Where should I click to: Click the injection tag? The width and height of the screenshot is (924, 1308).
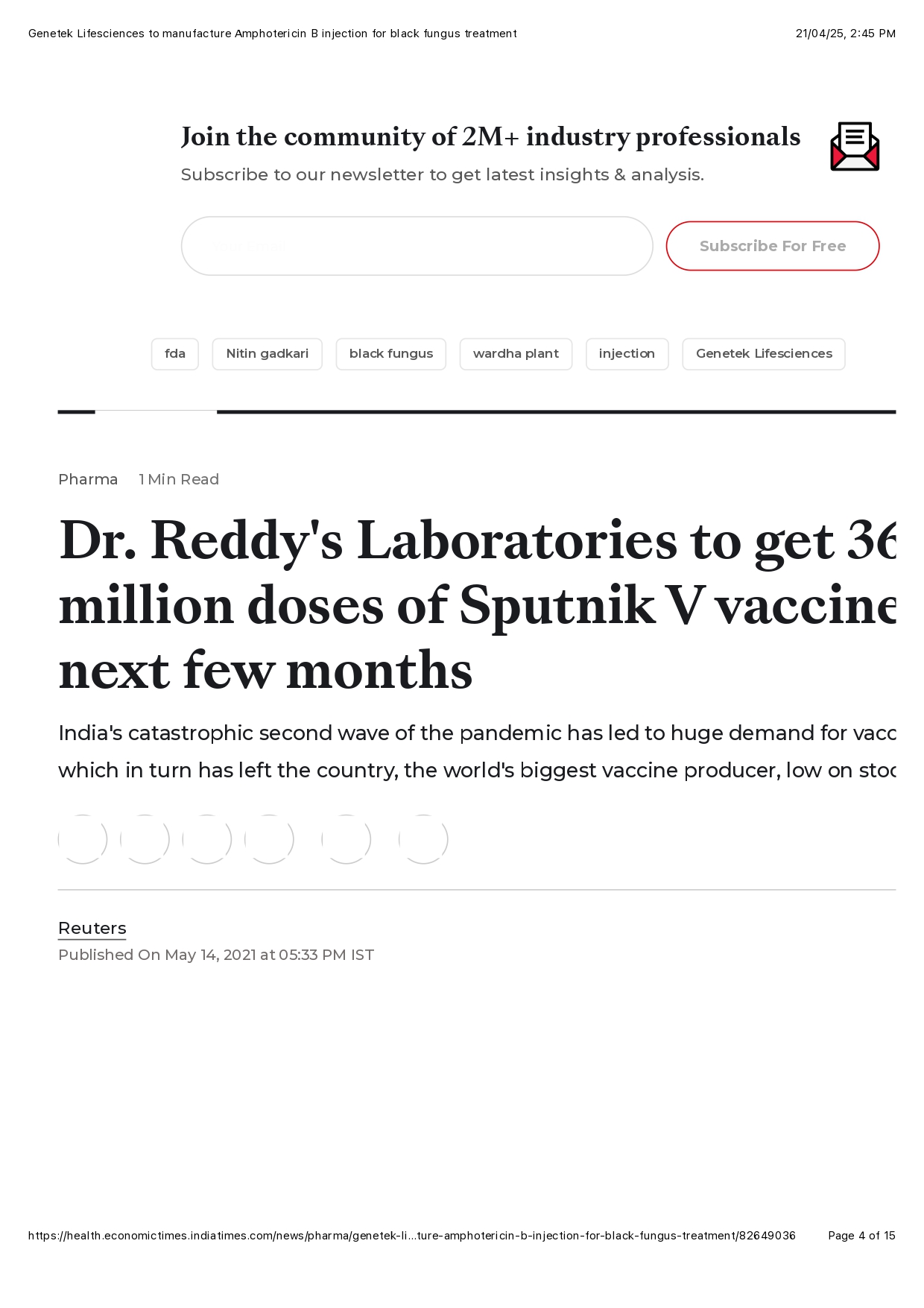coord(627,354)
